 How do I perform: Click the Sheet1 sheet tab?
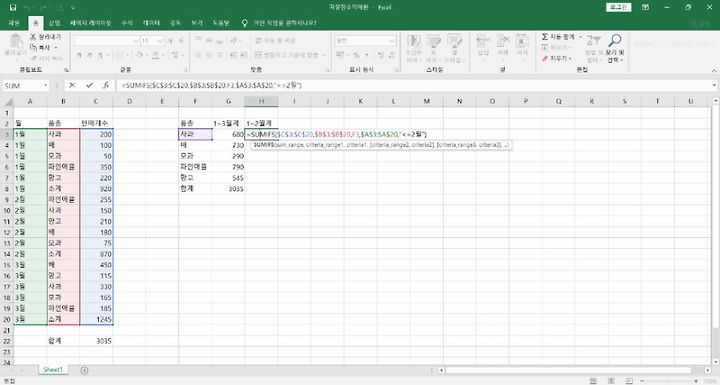tap(53, 370)
